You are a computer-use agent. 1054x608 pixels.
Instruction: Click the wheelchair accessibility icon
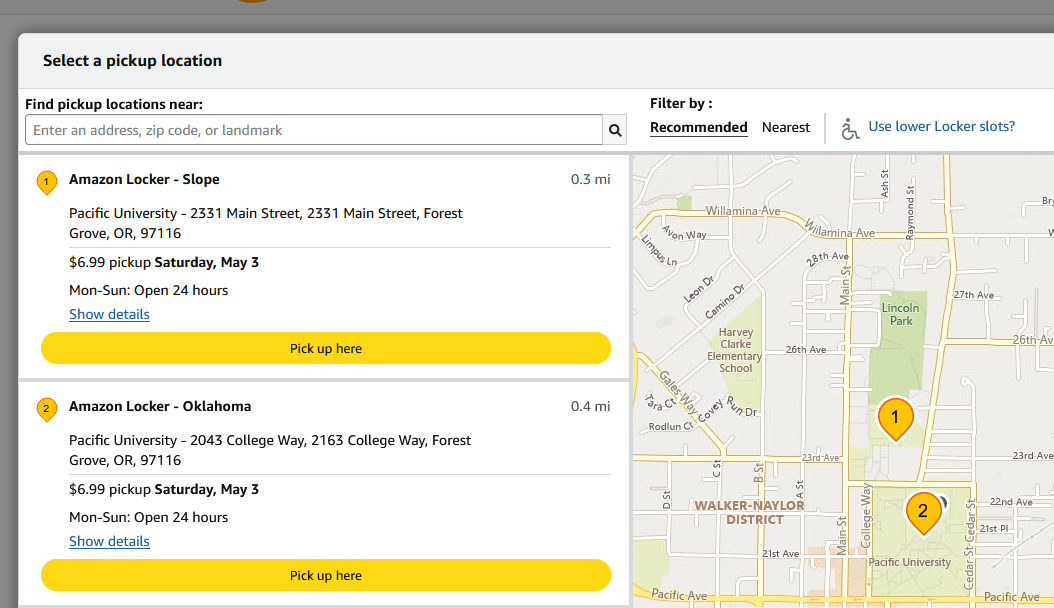tap(850, 128)
